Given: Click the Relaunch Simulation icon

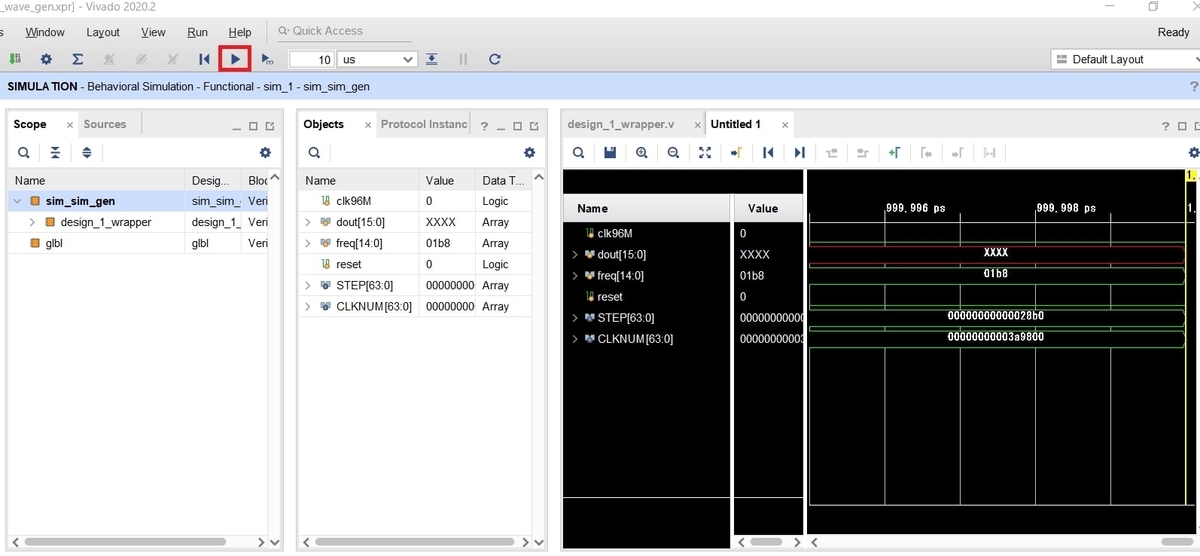Looking at the screenshot, I should 494,59.
